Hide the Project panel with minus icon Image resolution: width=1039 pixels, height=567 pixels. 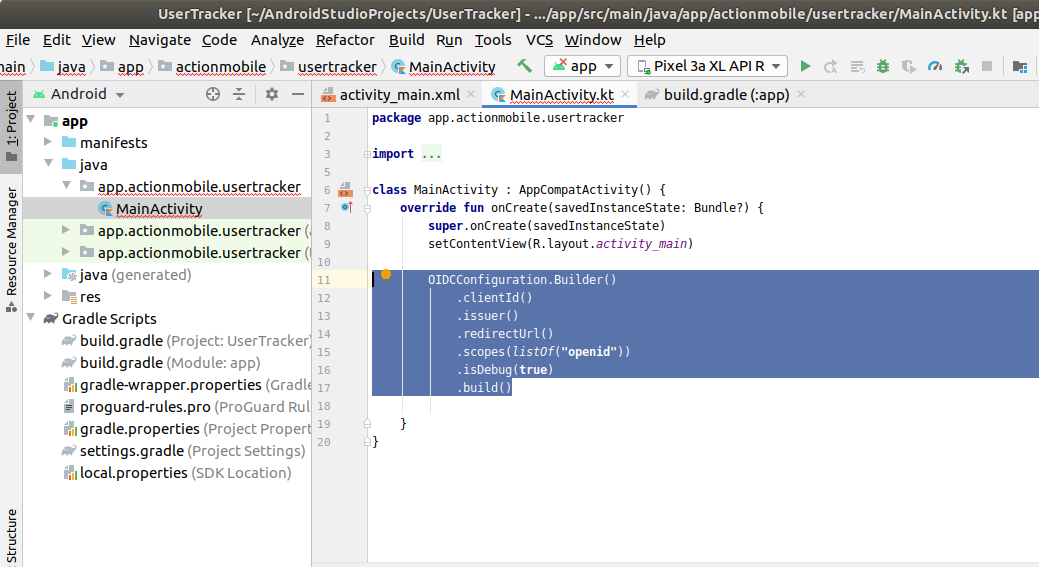[298, 94]
